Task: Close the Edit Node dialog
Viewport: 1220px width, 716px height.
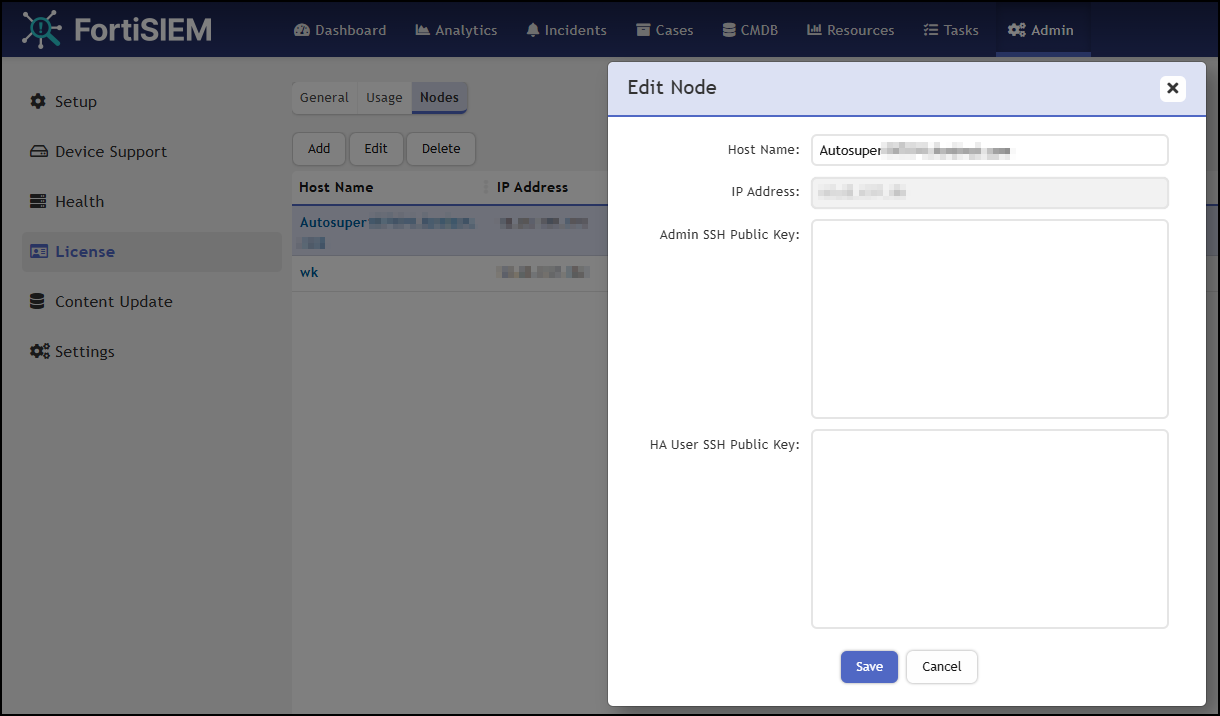Action: (x=1173, y=88)
